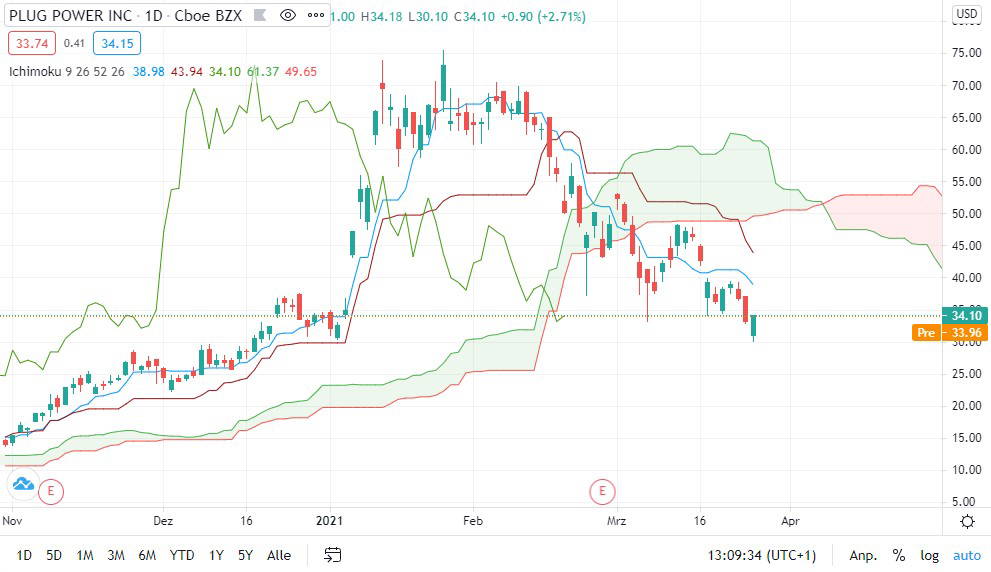
Task: Click the Feb label on time axis
Action: pos(473,521)
